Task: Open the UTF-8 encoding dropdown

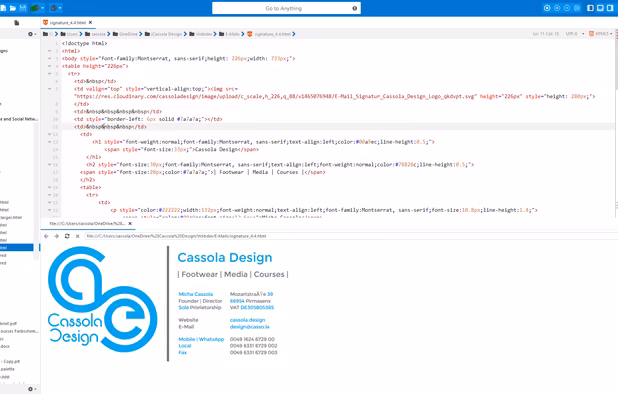Action: (x=575, y=34)
